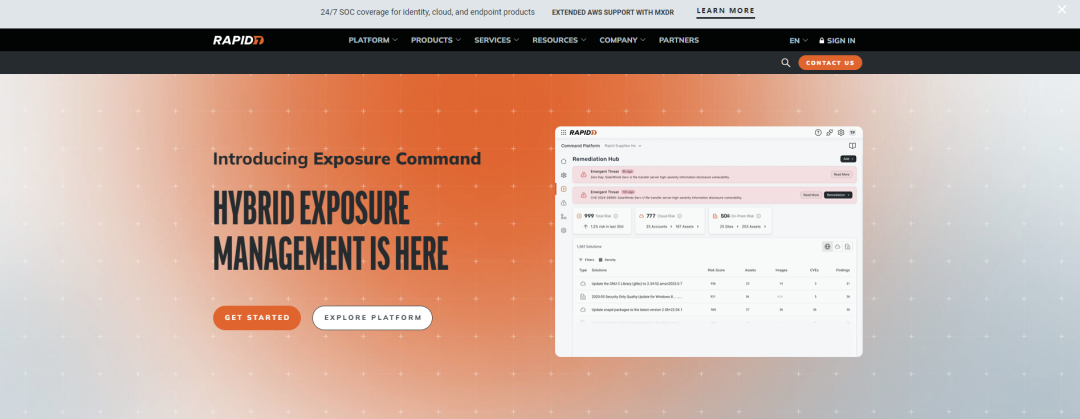Open the 167 Assets link

click(689, 227)
